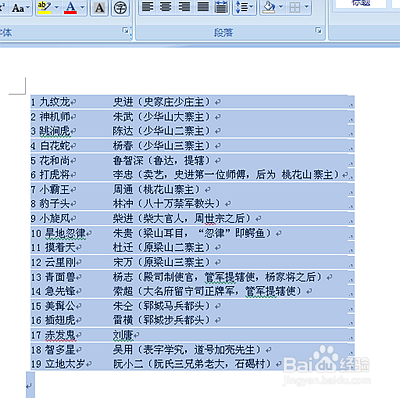The width and height of the screenshot is (400, 398).
Task: Click the text '鲁智深（鲁达，提辖）'
Action: click(x=162, y=161)
